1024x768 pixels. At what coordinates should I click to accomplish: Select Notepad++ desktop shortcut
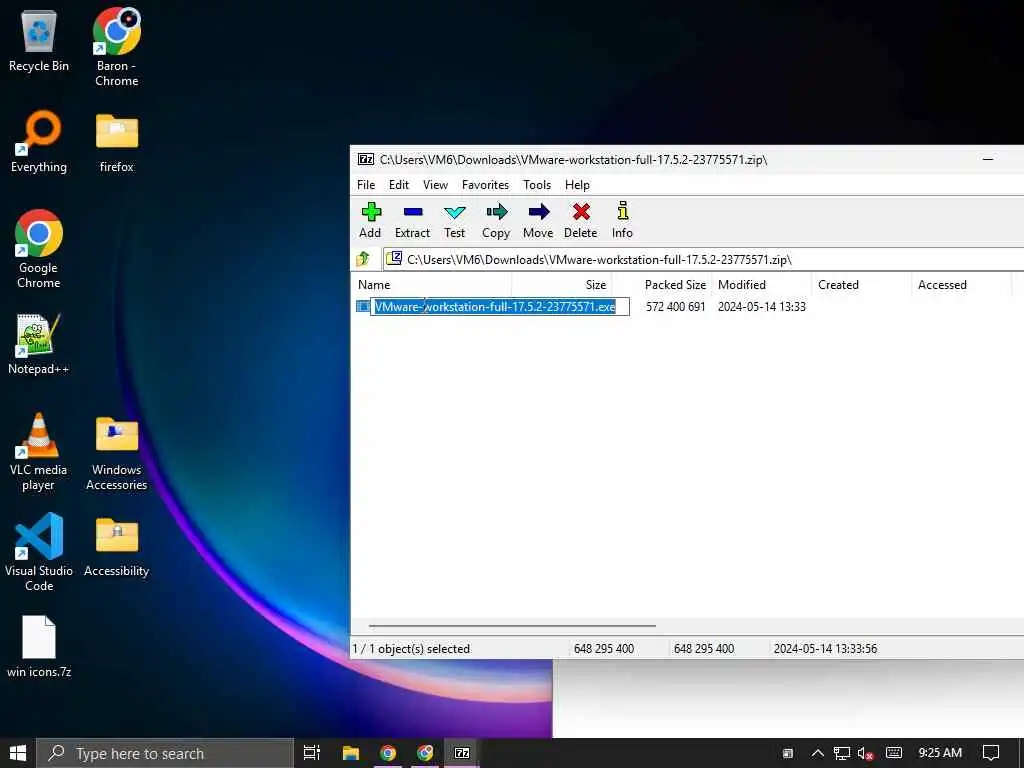pos(39,344)
